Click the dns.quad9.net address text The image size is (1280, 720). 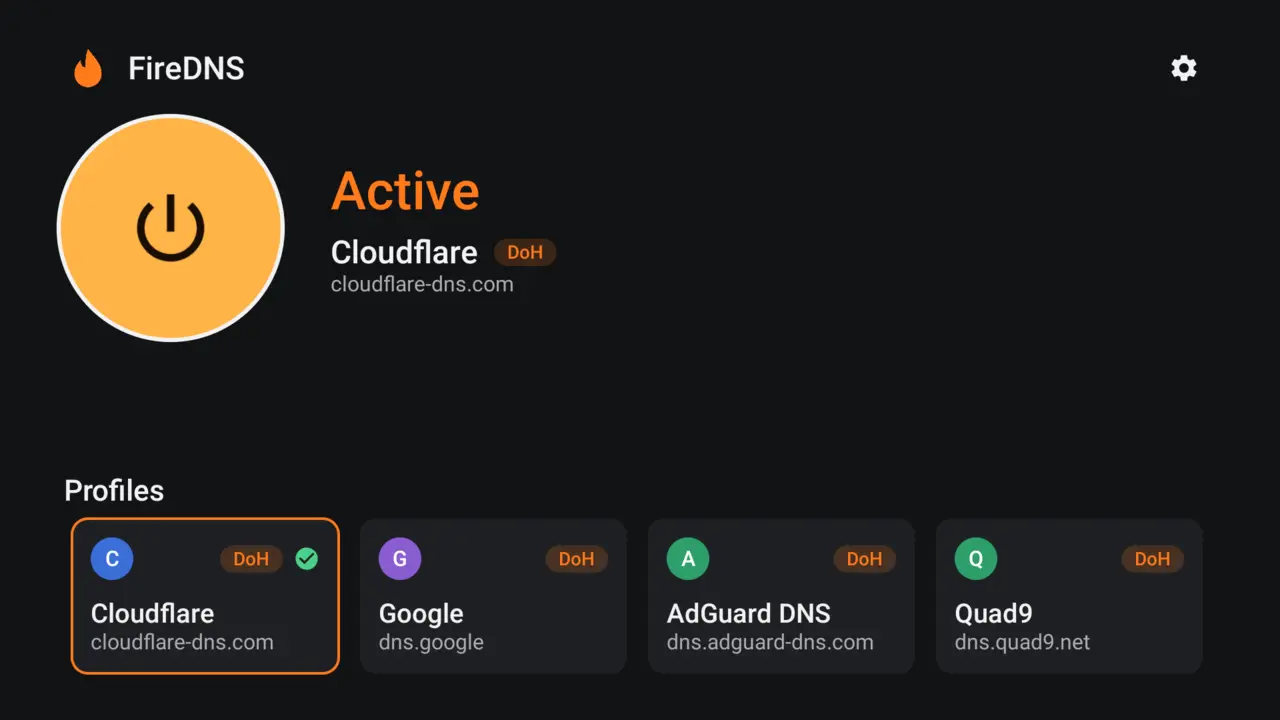pyautogui.click(x=1022, y=642)
